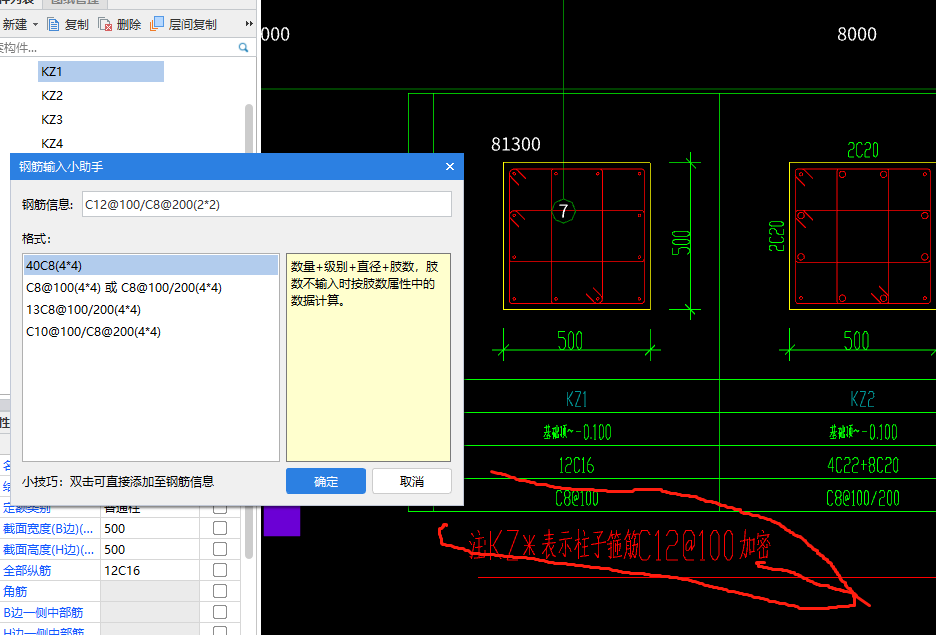The width and height of the screenshot is (936, 635).
Task: Click the 角筋 property label
Action: tap(15, 591)
